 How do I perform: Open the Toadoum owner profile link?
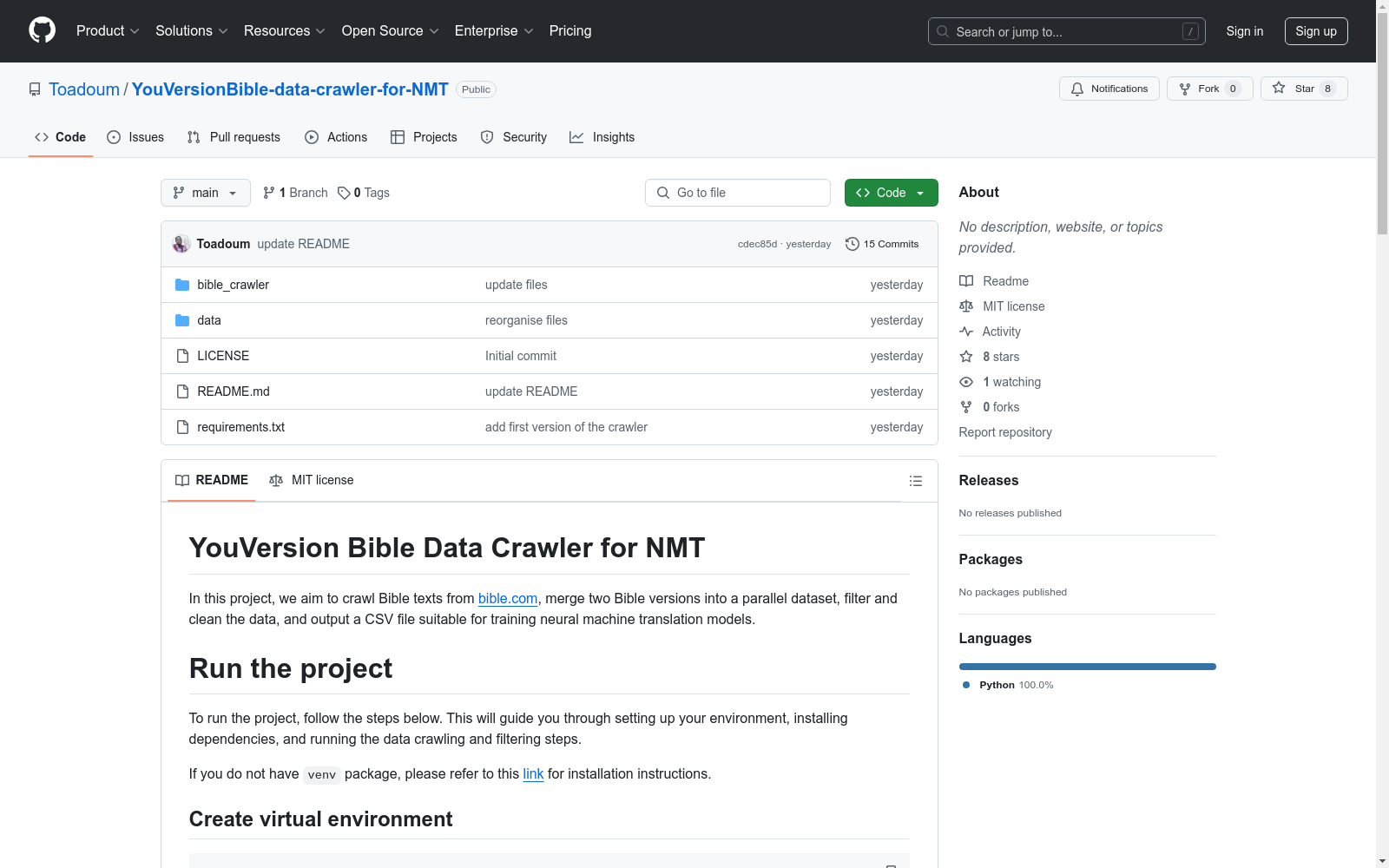pyautogui.click(x=84, y=89)
